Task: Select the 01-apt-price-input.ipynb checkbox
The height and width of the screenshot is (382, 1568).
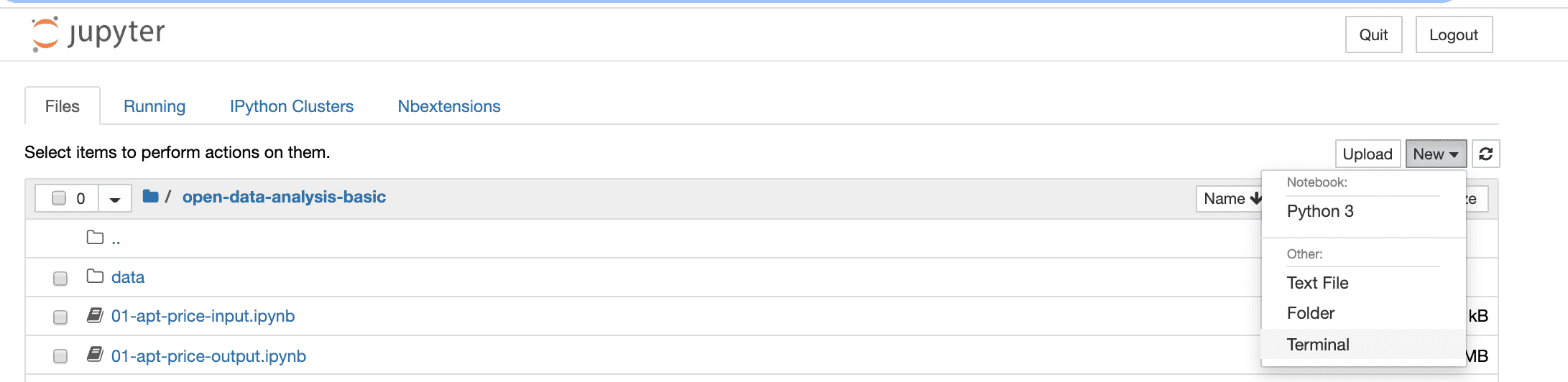Action: [x=60, y=317]
